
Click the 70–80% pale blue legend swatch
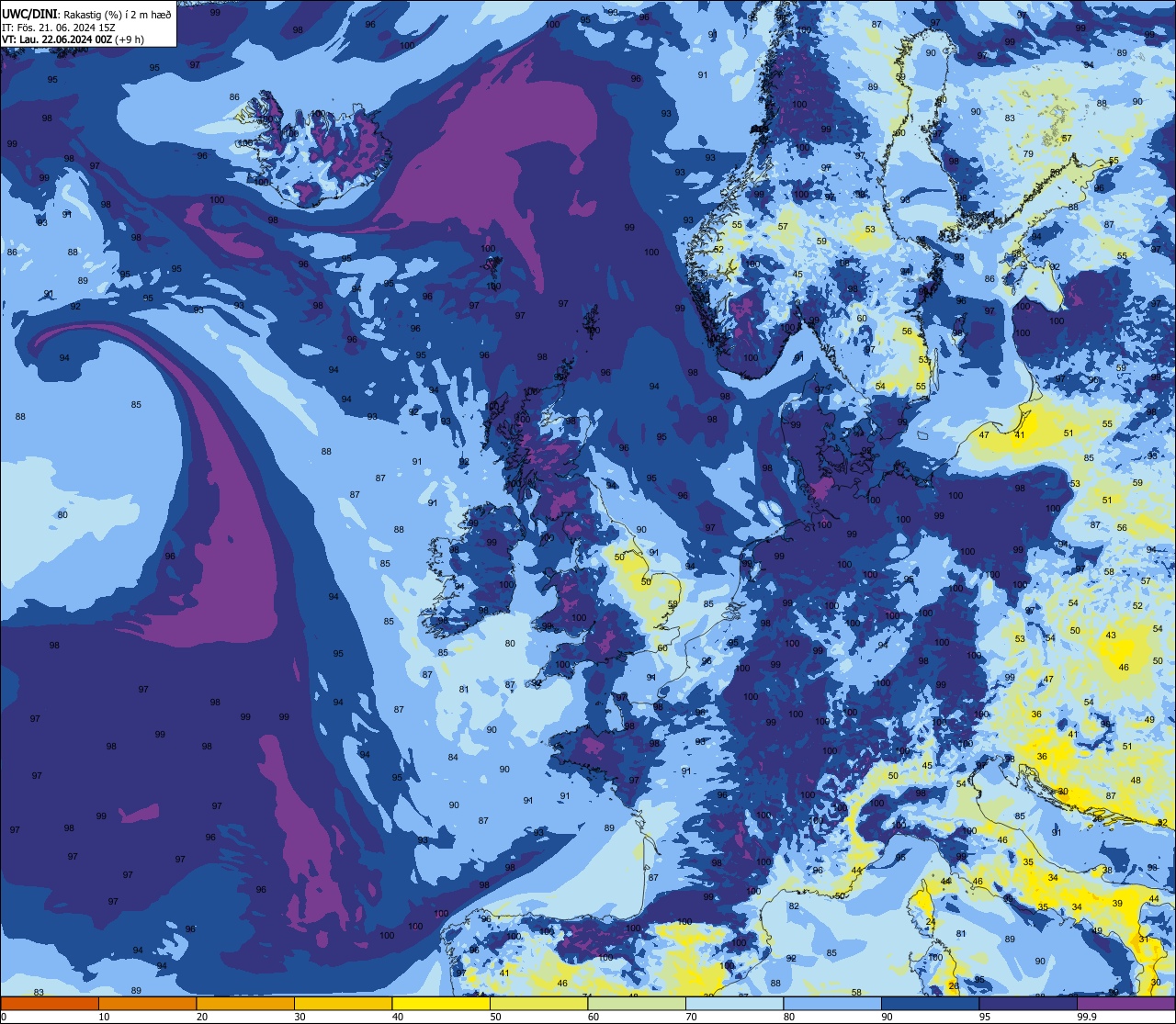(x=735, y=1003)
